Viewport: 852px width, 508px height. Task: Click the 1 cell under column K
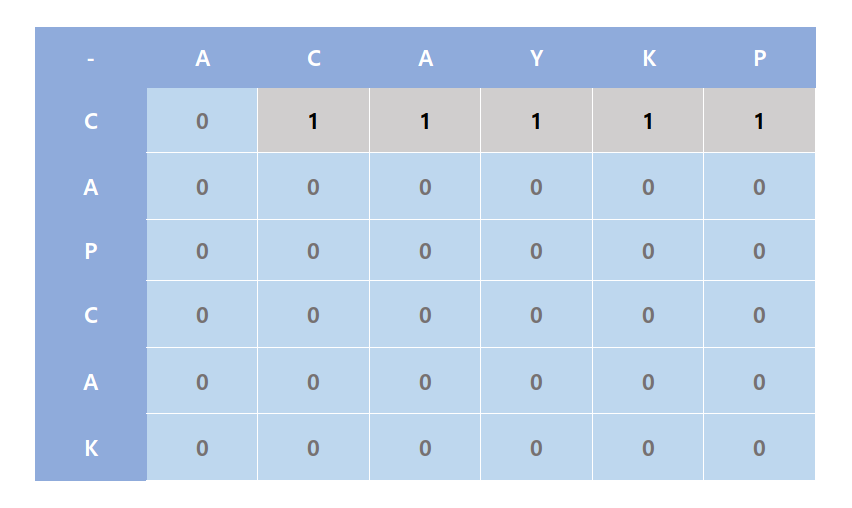click(x=648, y=121)
